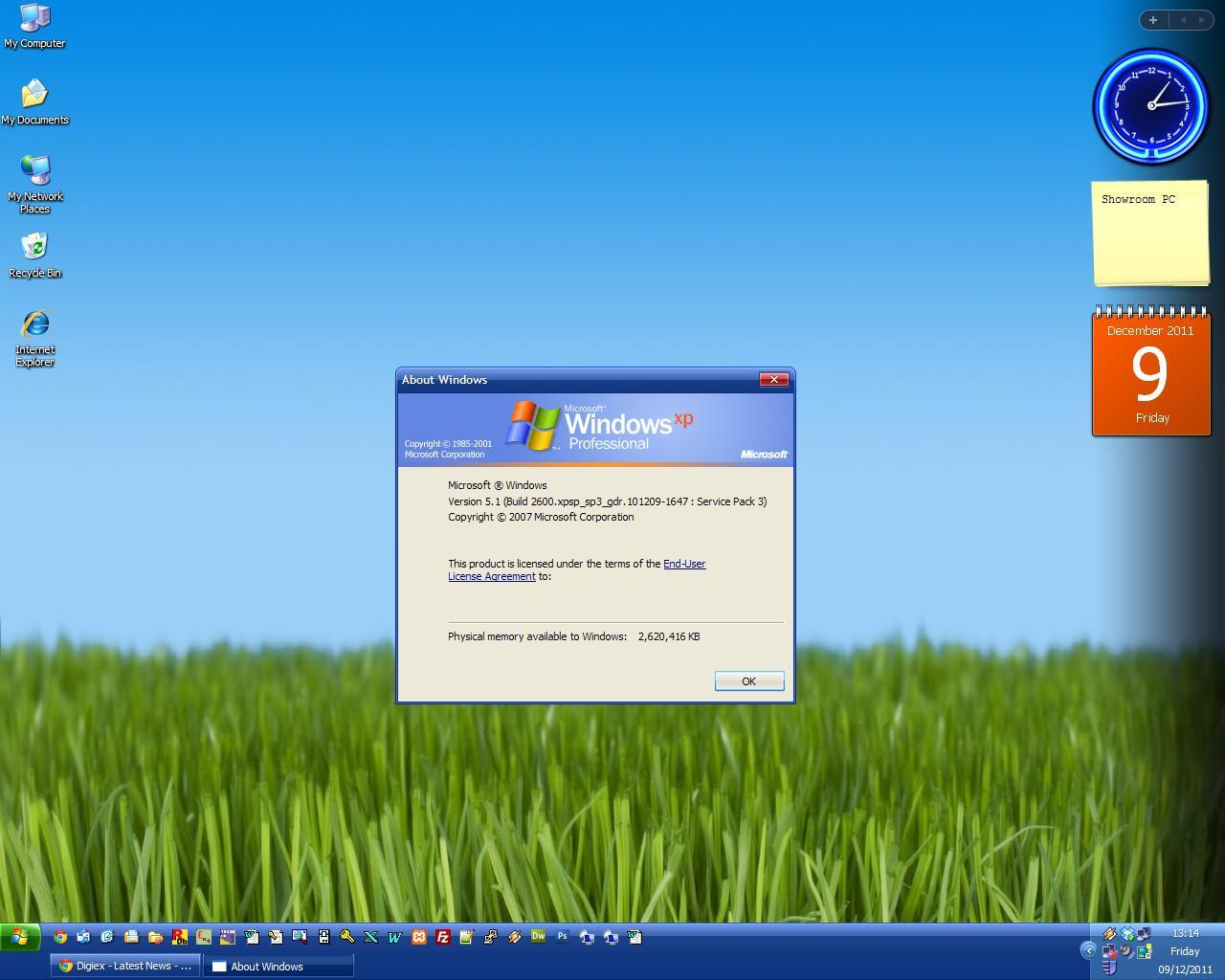Click the volume icon in the system tray

click(1126, 950)
